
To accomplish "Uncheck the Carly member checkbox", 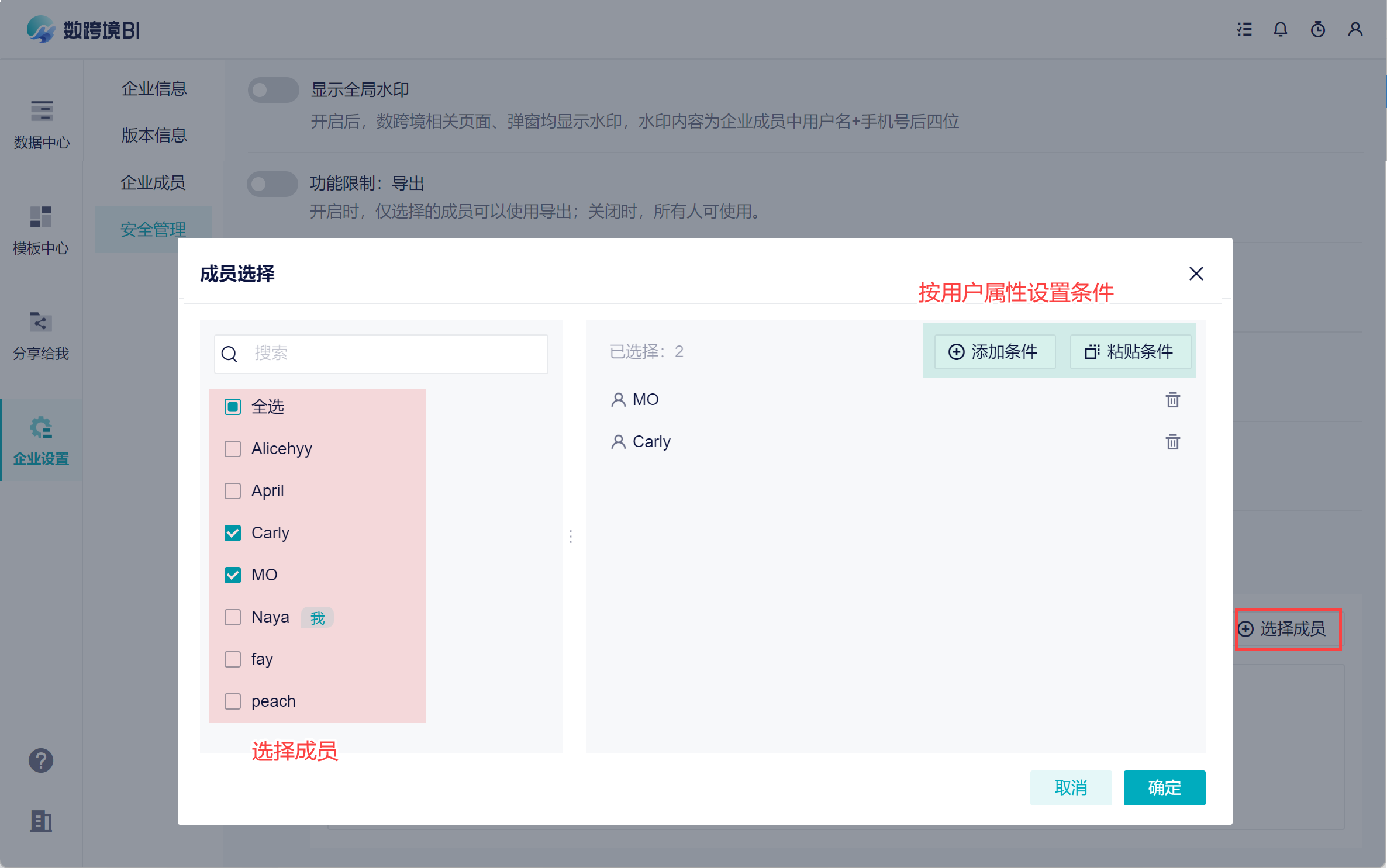I will (233, 533).
